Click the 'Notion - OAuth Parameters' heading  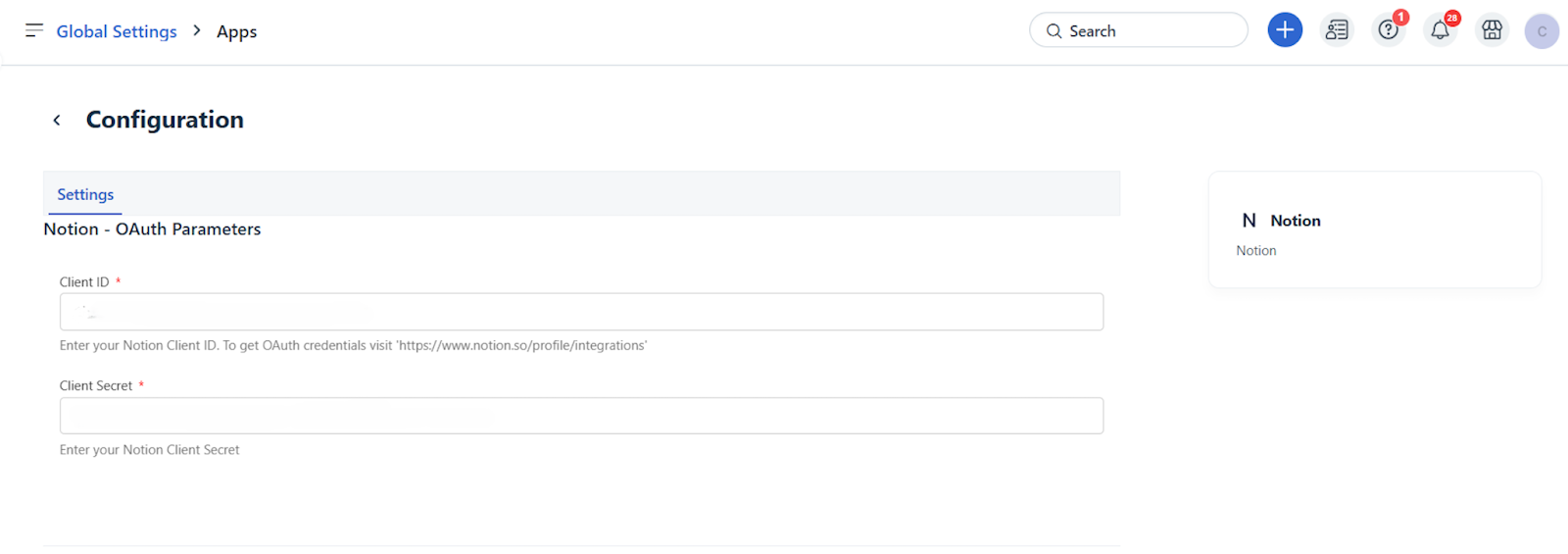(152, 229)
